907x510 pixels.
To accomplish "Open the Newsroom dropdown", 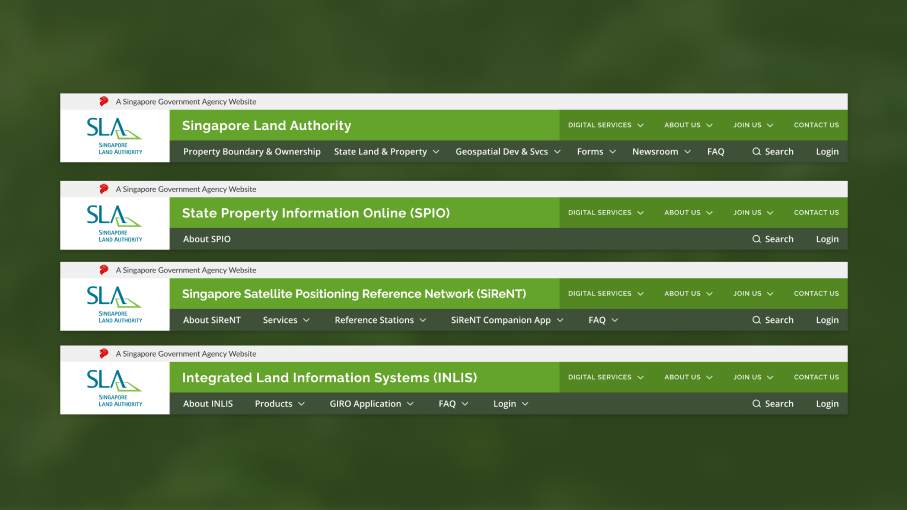I will pos(661,151).
